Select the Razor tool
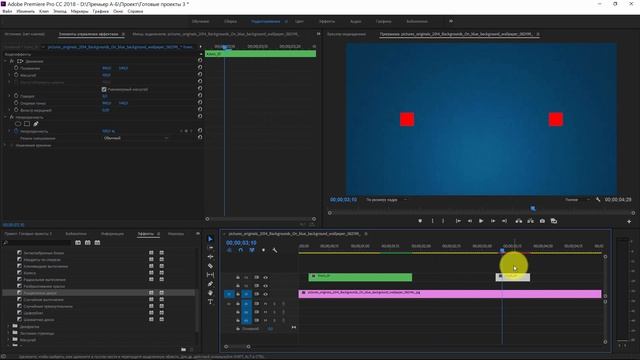Screen dimensions: 640x360 tap(210, 266)
